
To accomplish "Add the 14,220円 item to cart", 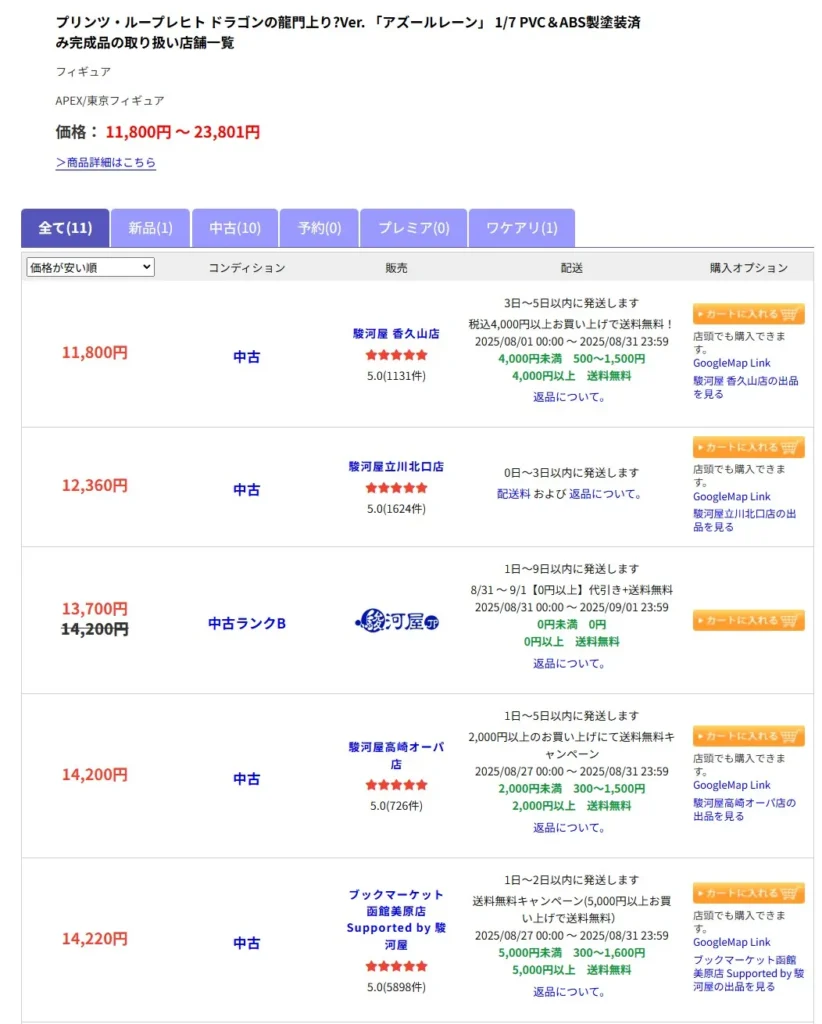I will [x=748, y=893].
